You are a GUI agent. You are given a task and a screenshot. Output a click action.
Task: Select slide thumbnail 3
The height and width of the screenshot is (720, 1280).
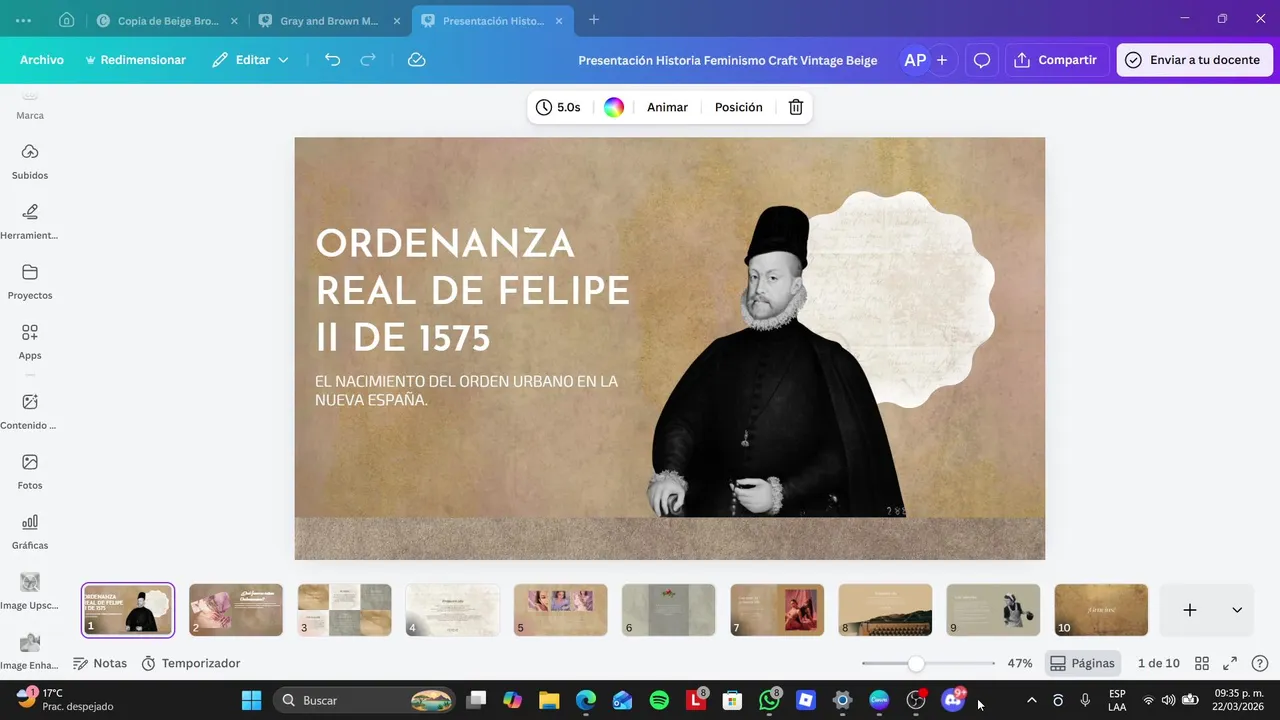tap(344, 610)
